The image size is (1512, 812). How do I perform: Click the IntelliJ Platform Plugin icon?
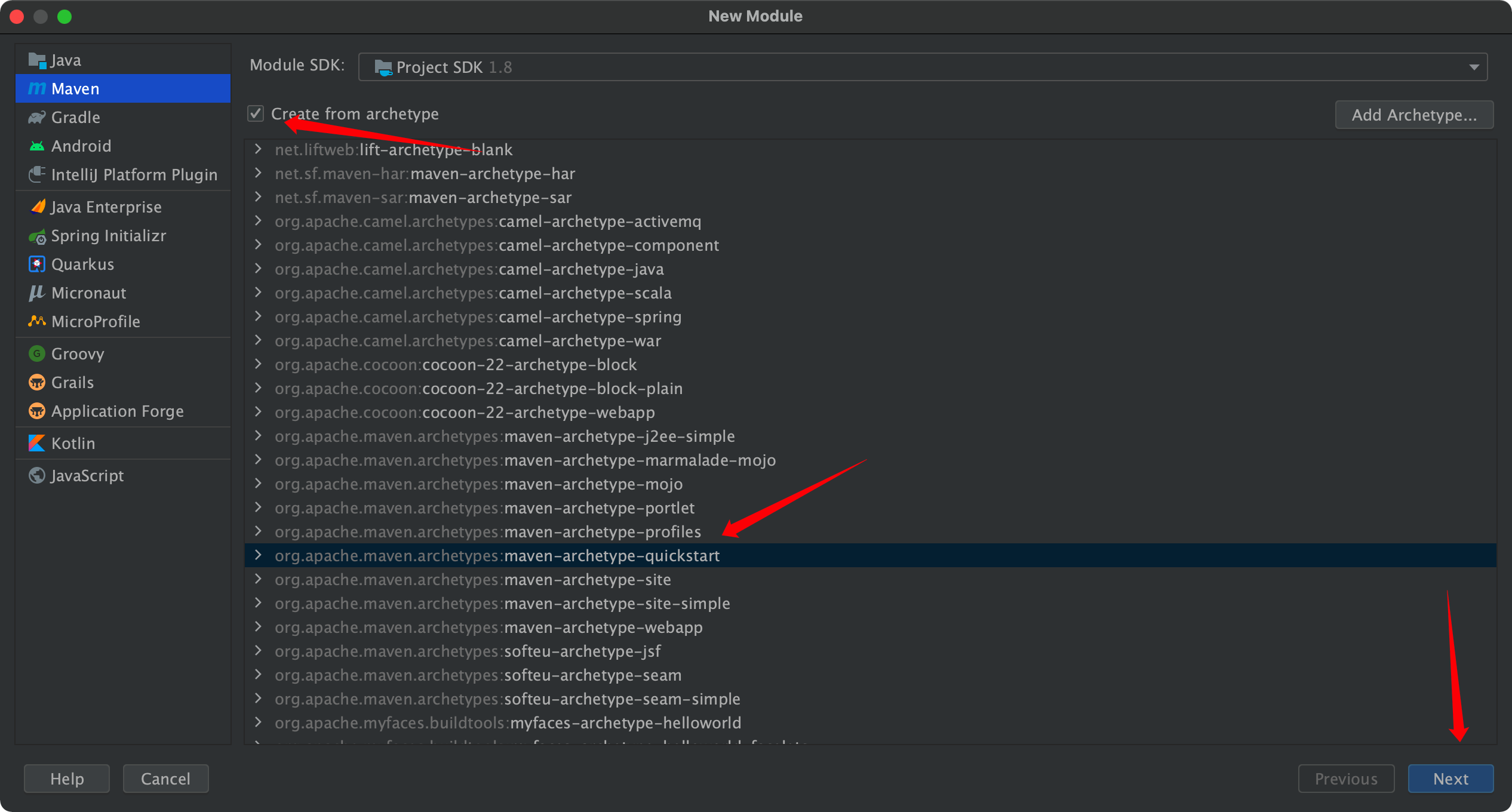(x=36, y=175)
